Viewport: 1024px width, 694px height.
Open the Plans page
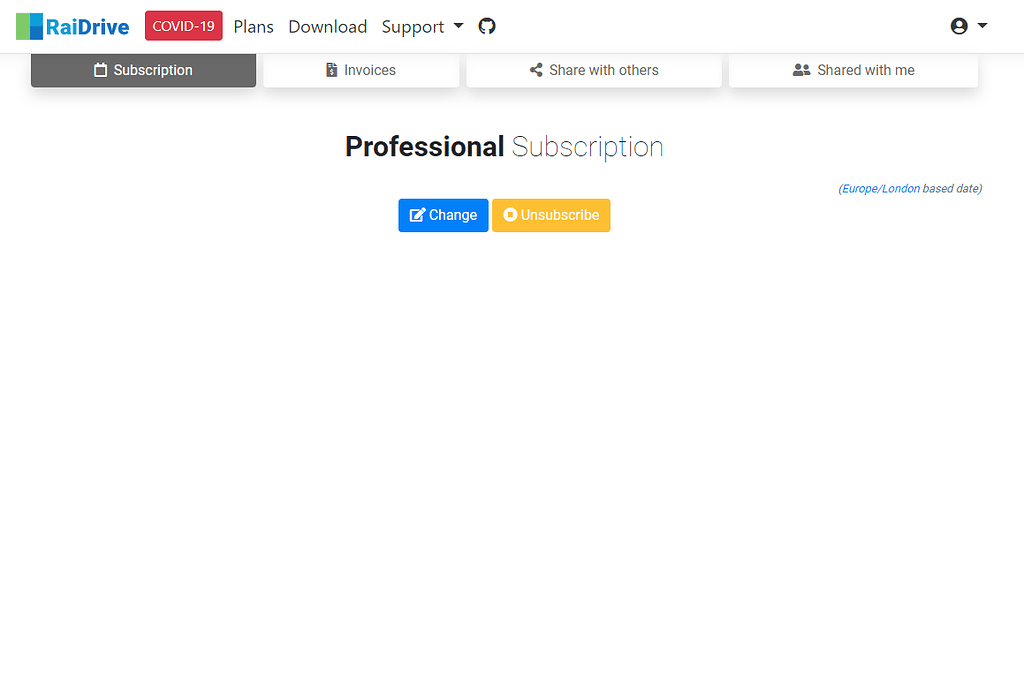pyautogui.click(x=253, y=26)
